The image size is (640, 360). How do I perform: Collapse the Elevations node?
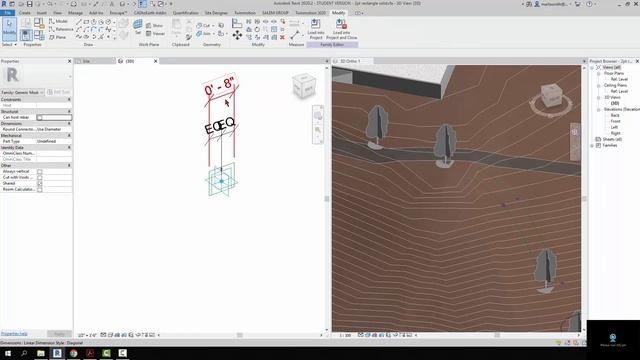point(599,109)
